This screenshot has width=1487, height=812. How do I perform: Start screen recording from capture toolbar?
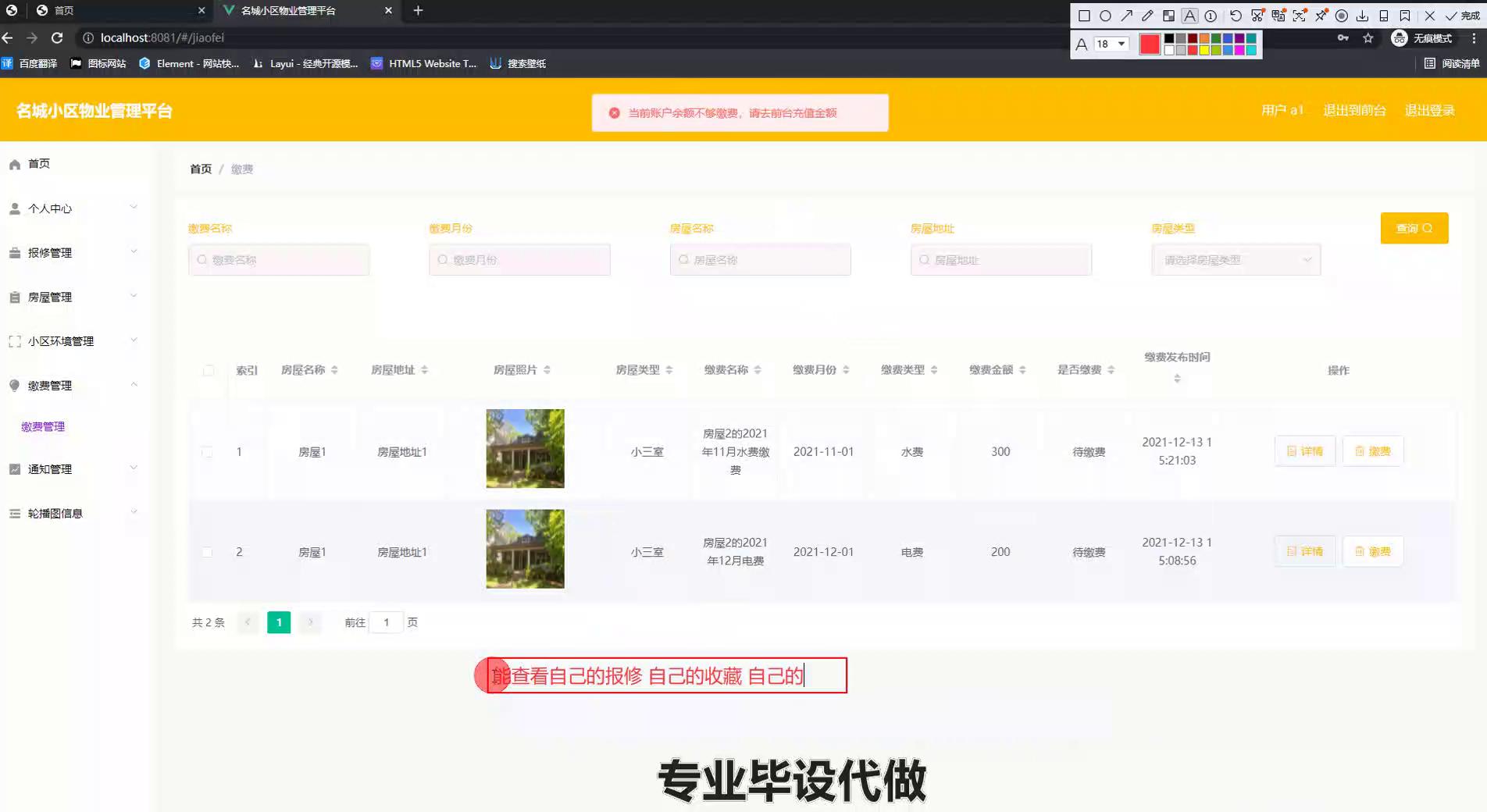pos(1342,16)
